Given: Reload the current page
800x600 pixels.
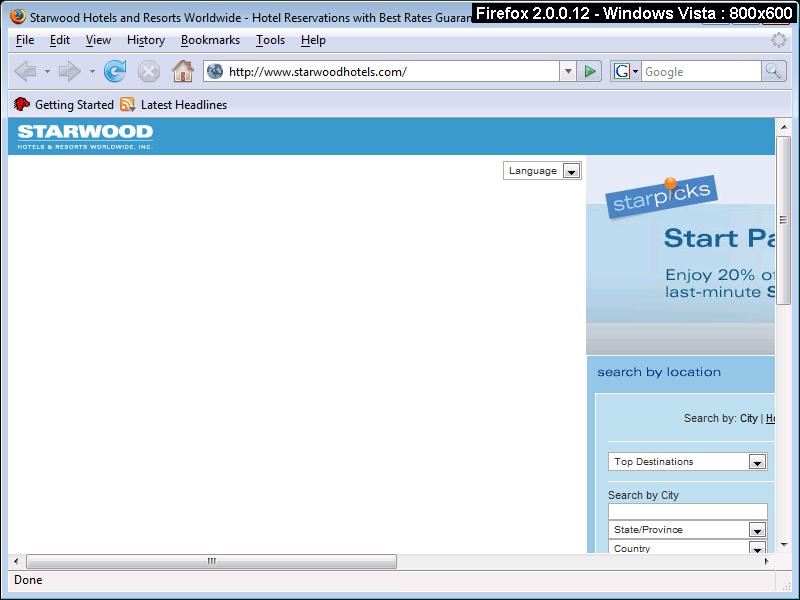Looking at the screenshot, I should [x=115, y=71].
